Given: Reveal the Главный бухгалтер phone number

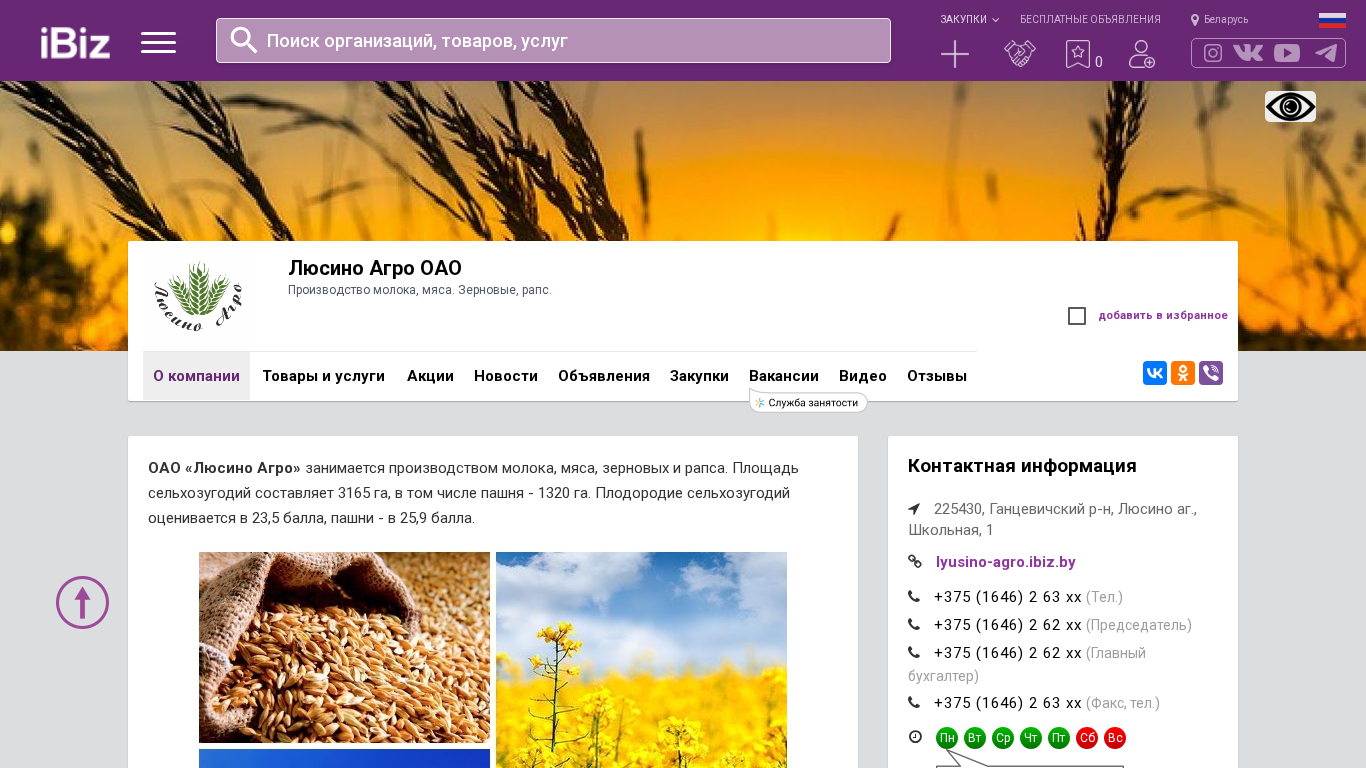Looking at the screenshot, I should point(1008,653).
